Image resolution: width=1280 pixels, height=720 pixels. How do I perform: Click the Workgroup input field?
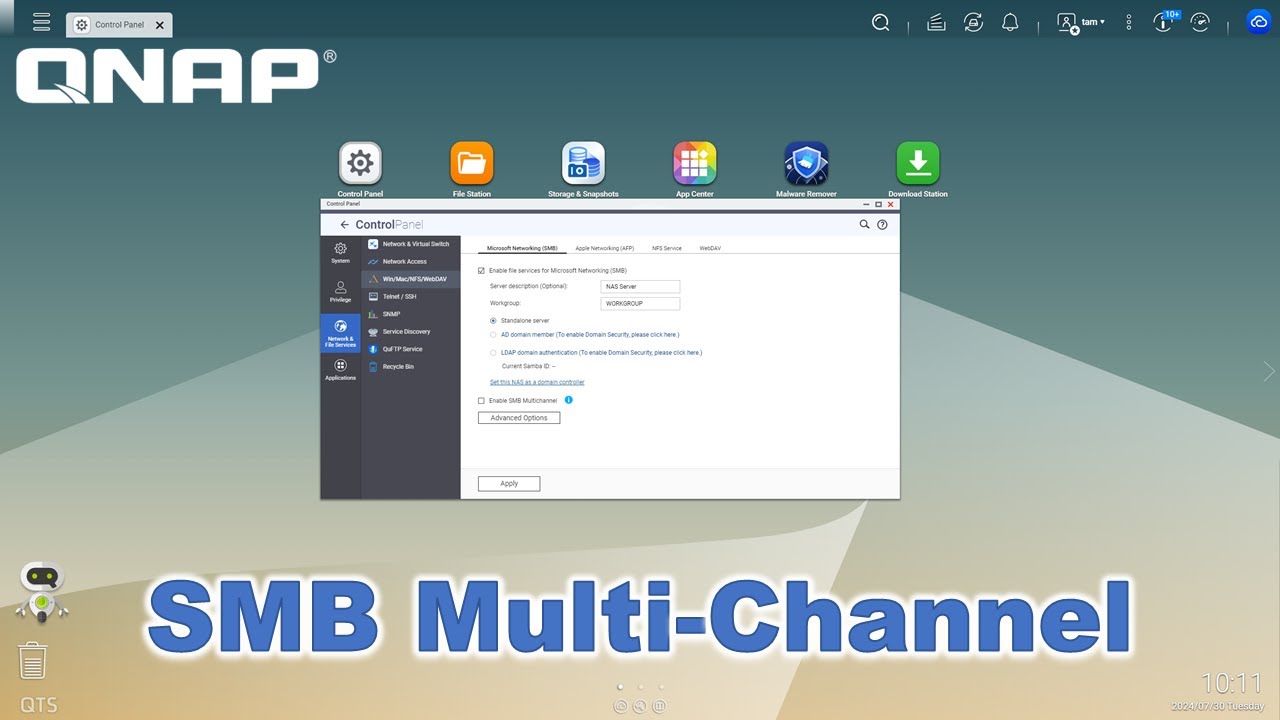[641, 303]
